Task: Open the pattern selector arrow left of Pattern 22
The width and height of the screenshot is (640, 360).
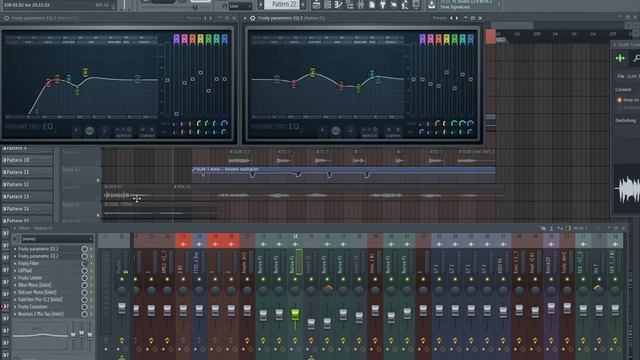Action: pos(261,5)
